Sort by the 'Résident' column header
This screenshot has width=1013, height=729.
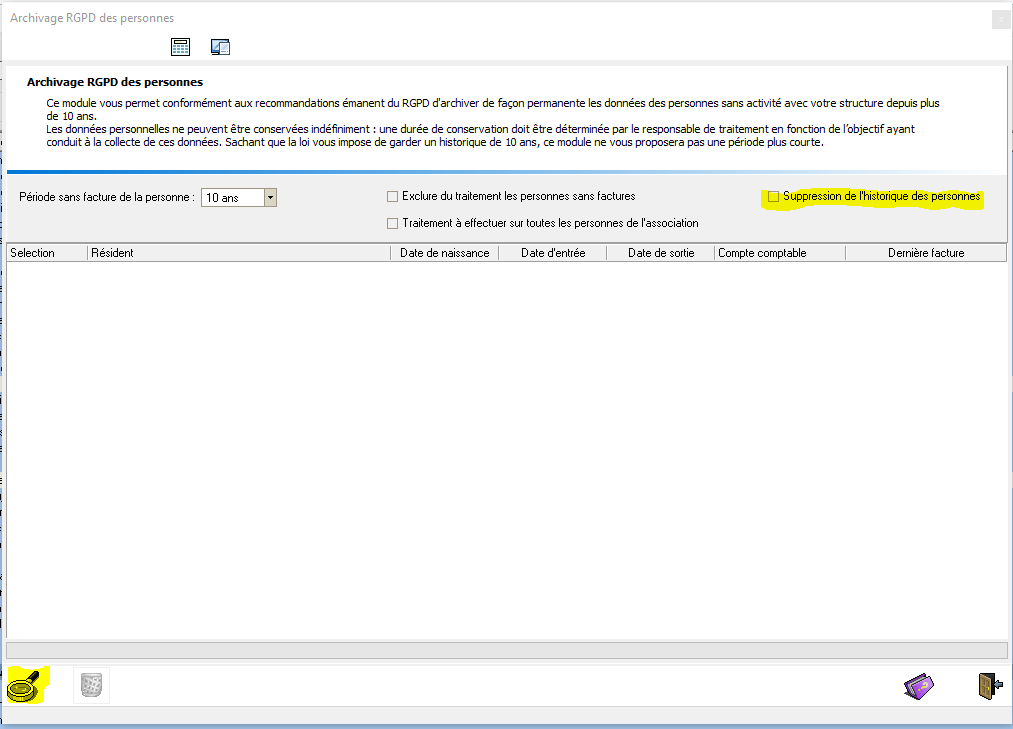[x=239, y=253]
